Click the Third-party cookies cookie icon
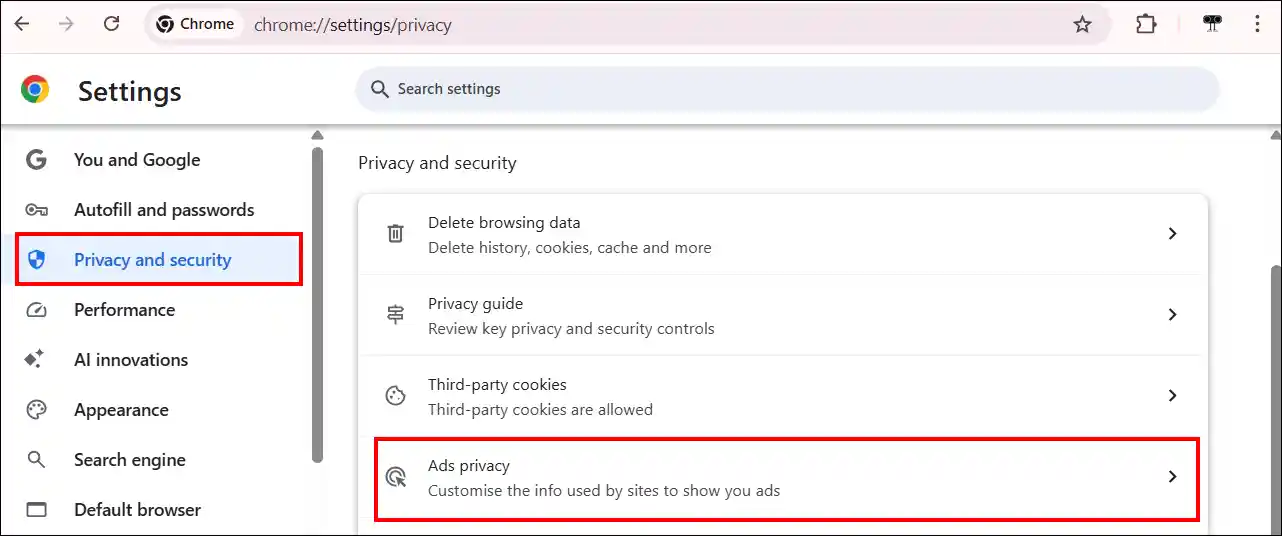1282x536 pixels. [x=396, y=396]
